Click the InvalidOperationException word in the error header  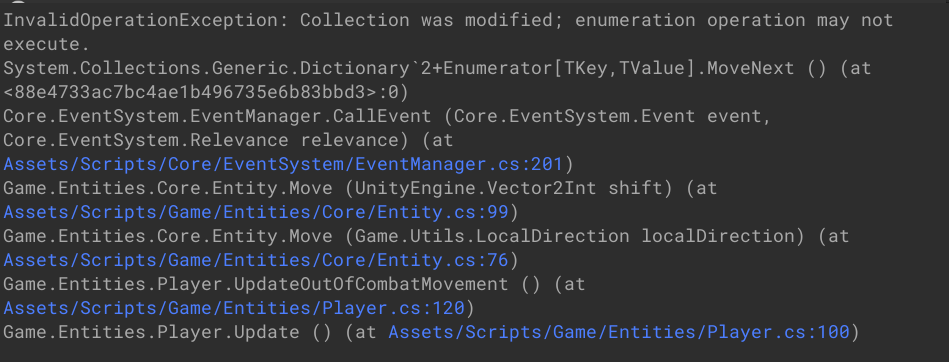pyautogui.click(x=146, y=20)
